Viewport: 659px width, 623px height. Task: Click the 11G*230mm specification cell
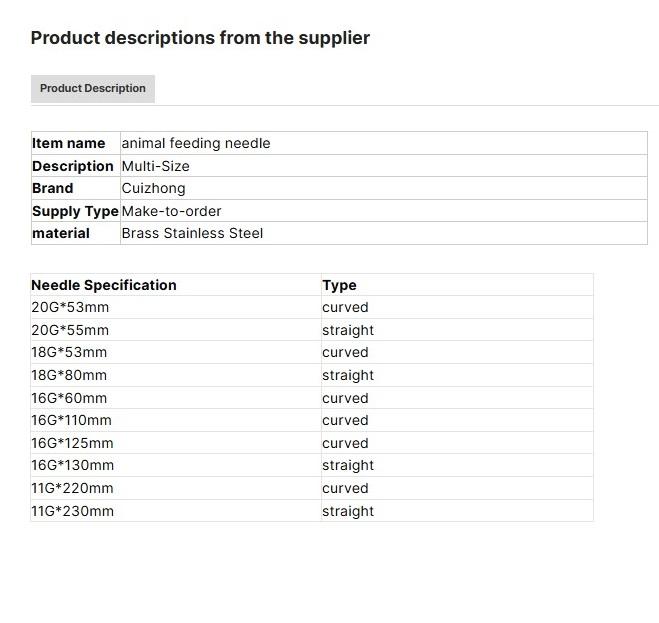tap(72, 511)
